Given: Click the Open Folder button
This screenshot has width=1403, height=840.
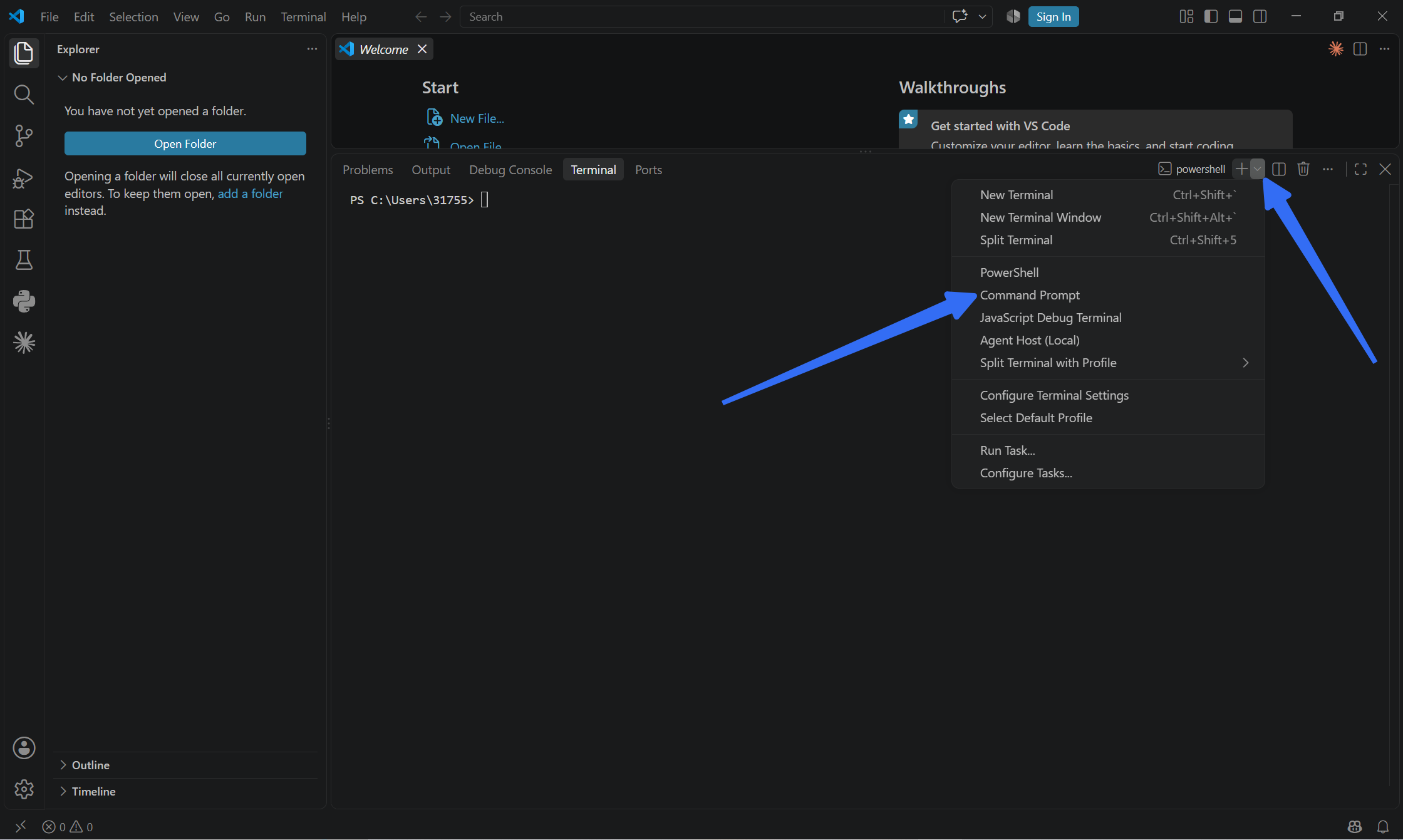Looking at the screenshot, I should pyautogui.click(x=185, y=143).
